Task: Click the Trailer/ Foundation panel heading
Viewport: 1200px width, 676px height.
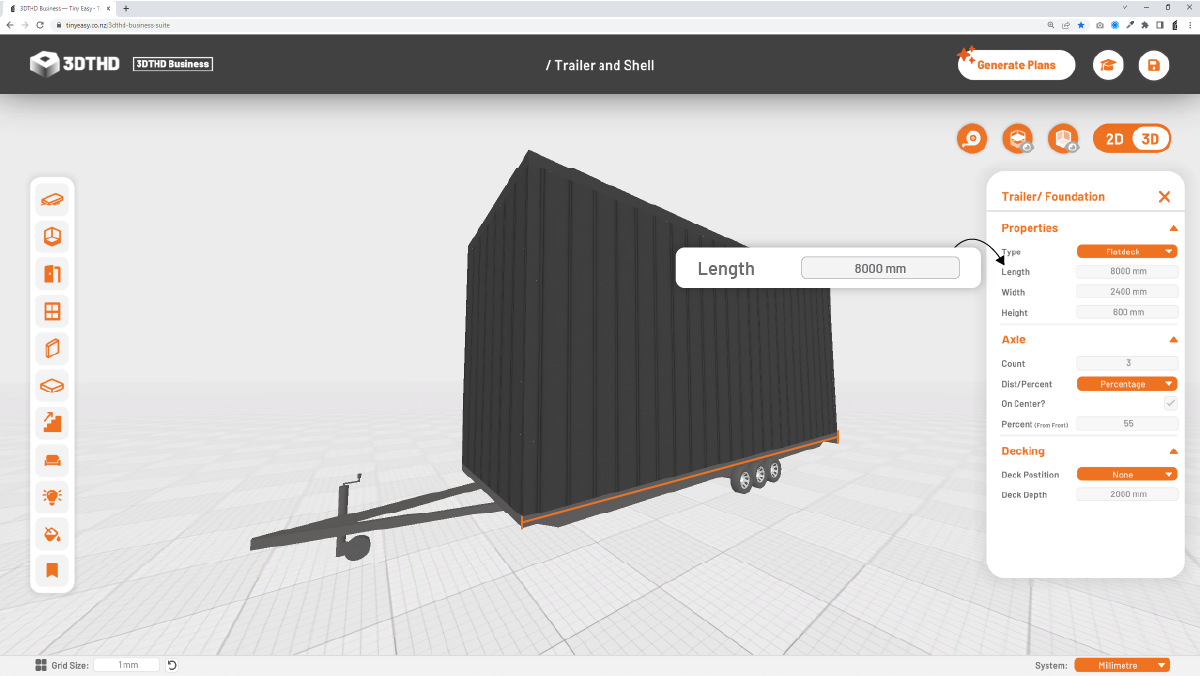Action: click(x=1053, y=197)
